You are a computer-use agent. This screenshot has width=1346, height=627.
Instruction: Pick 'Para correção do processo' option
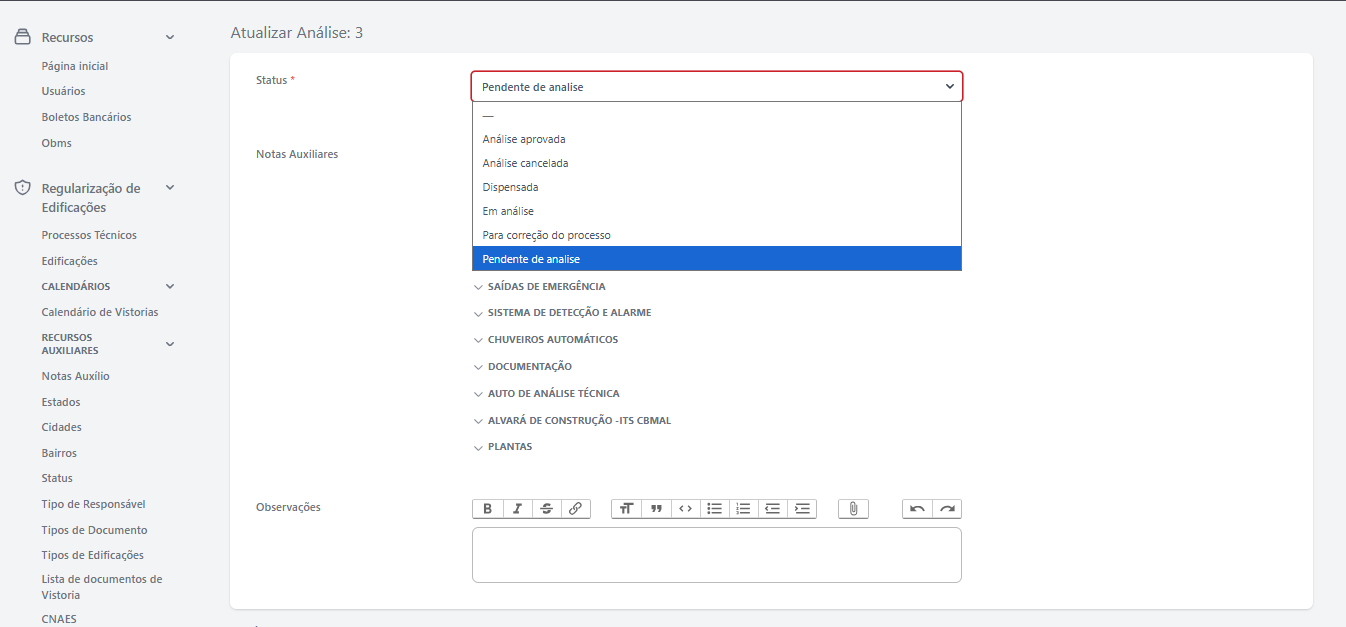546,235
